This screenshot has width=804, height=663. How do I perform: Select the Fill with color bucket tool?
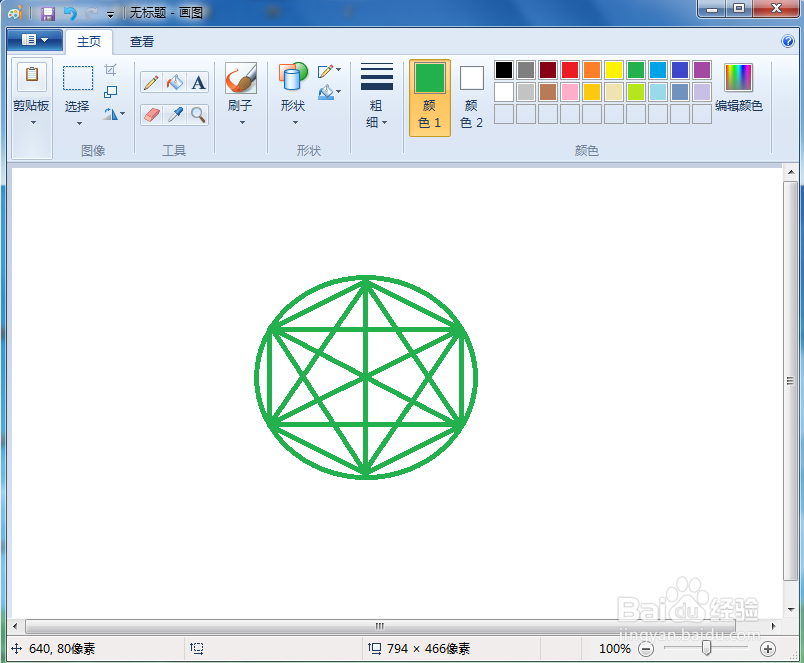click(x=175, y=83)
